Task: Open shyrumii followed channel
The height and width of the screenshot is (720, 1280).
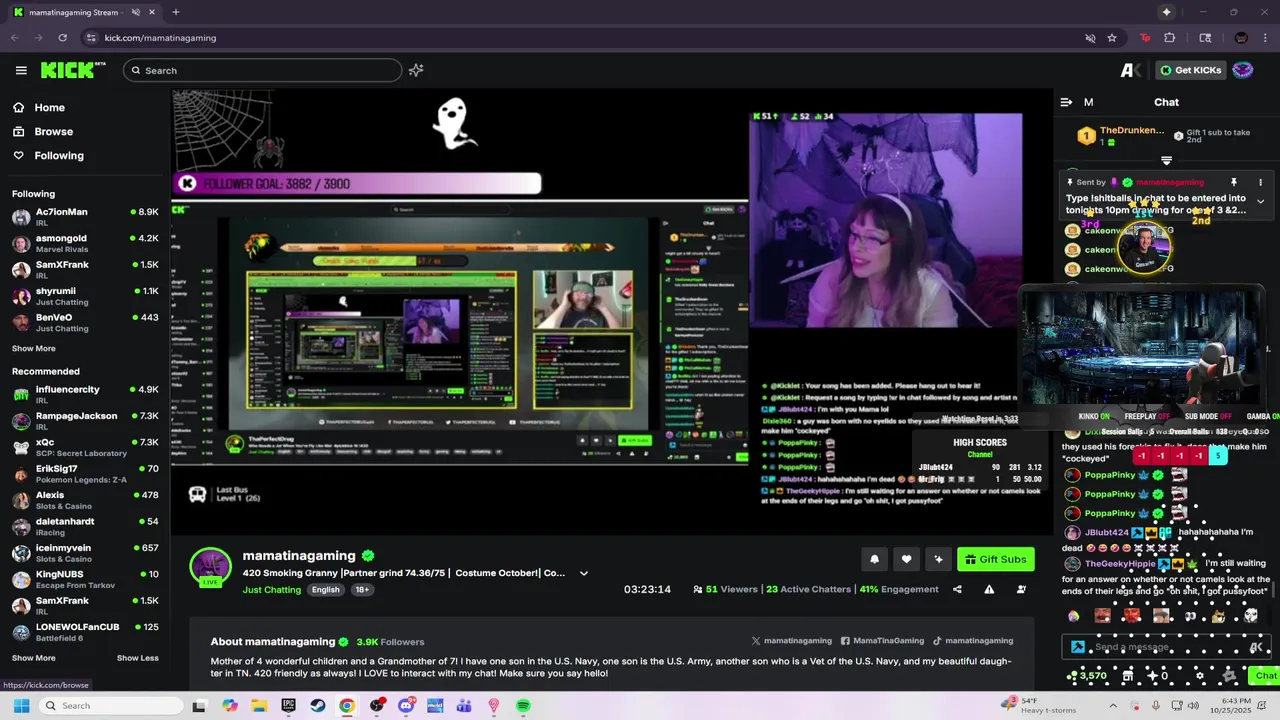Action: [85, 296]
